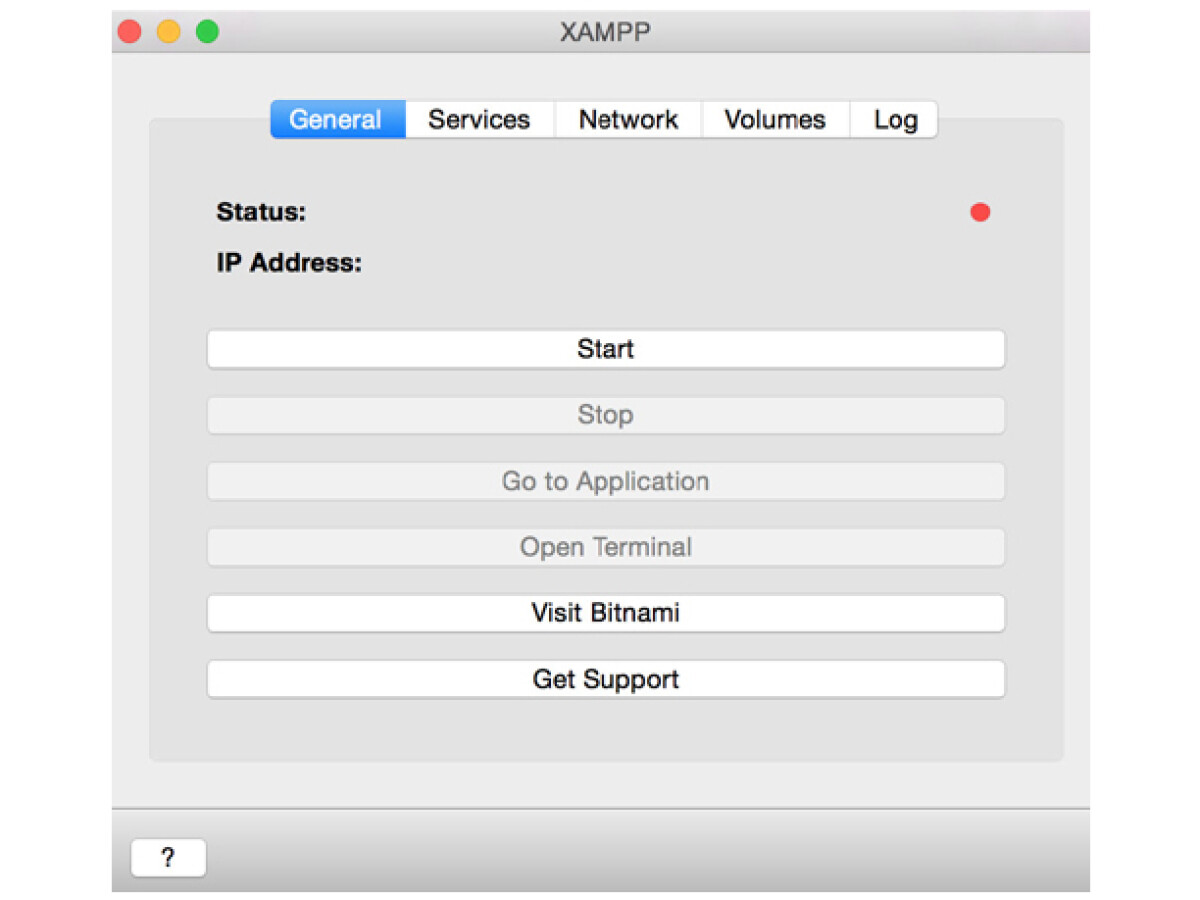This screenshot has height=900, width=1200.
Task: Open the Visit Bitnami link button
Action: (x=606, y=613)
